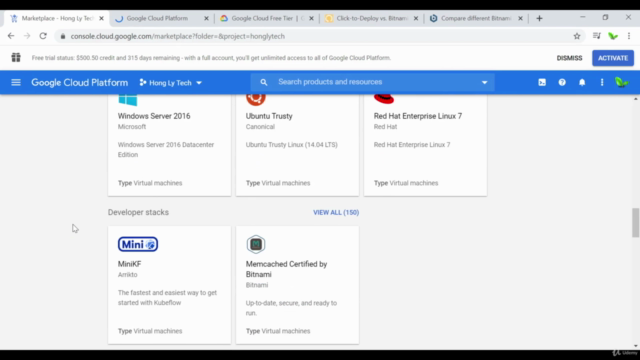Click the MiniKF logo

coord(138,244)
